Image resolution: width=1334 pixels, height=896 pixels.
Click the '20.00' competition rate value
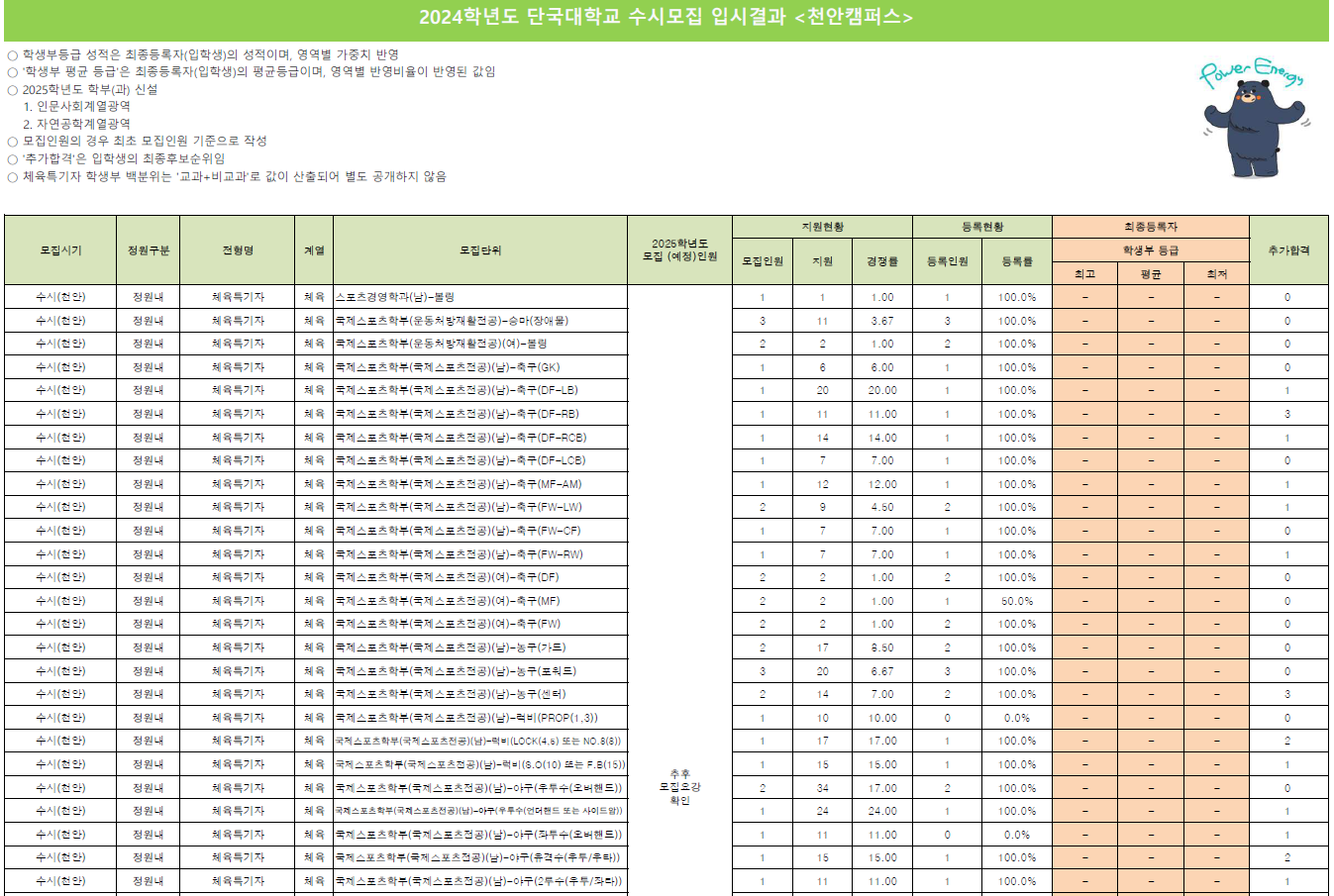[882, 390]
